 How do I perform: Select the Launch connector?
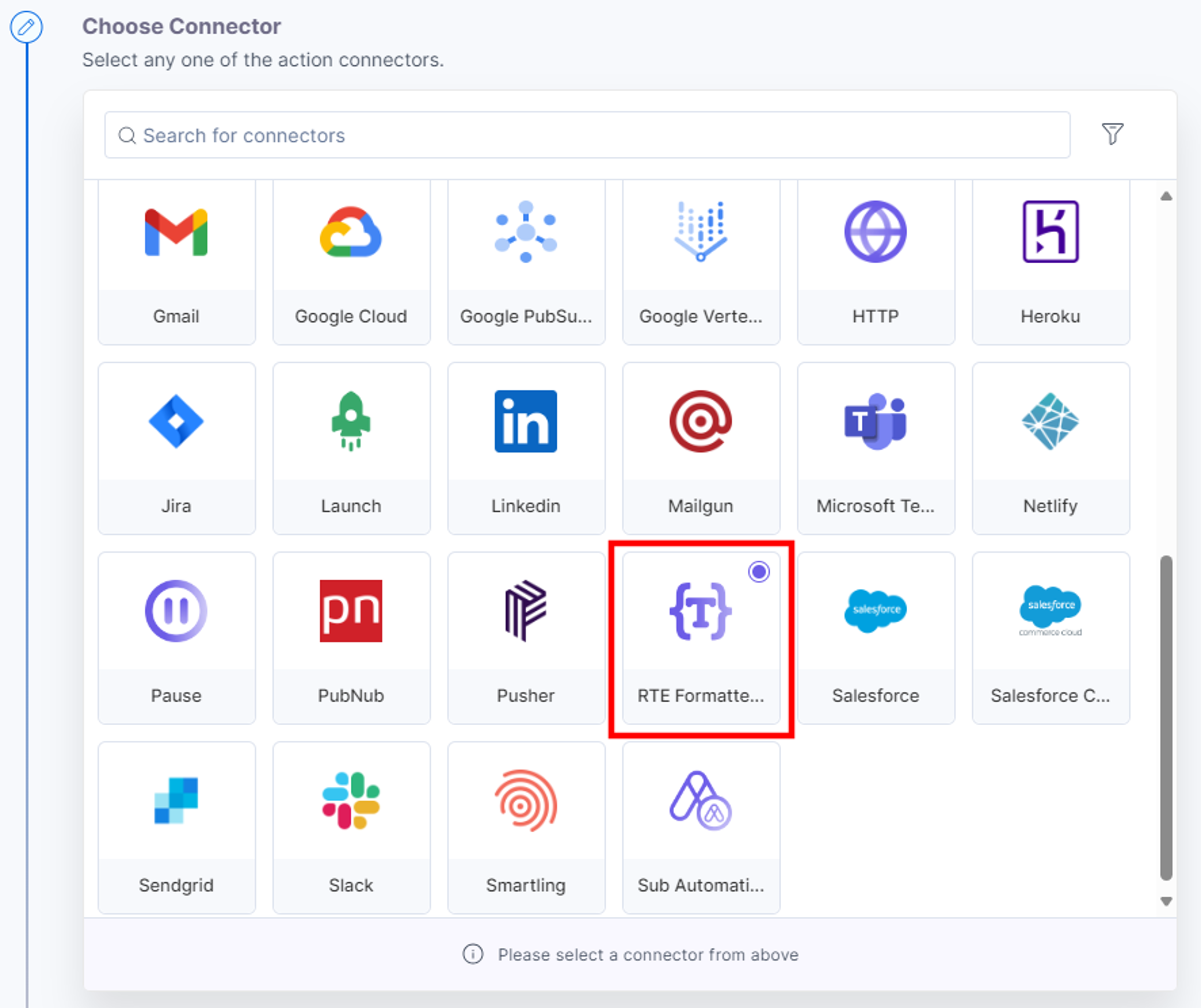coord(351,448)
